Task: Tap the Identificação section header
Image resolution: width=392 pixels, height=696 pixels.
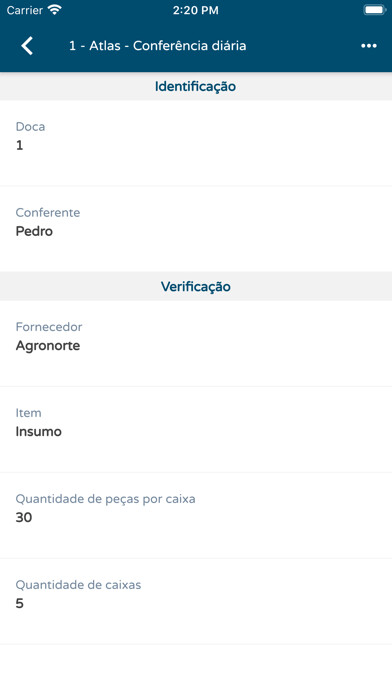Action: click(x=196, y=86)
